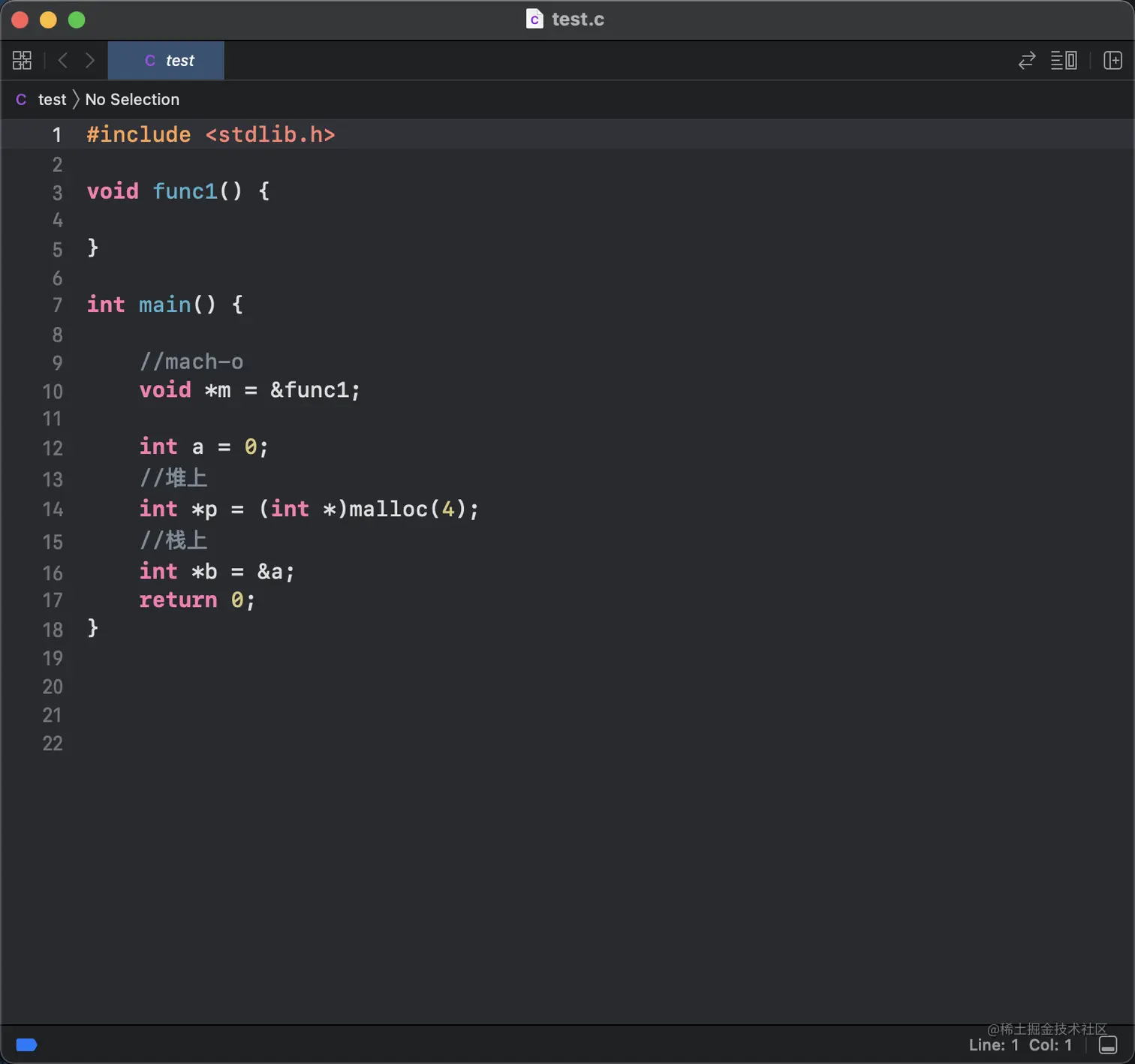1135x1064 pixels.
Task: Click line number 7 in gutter
Action: pyautogui.click(x=57, y=305)
